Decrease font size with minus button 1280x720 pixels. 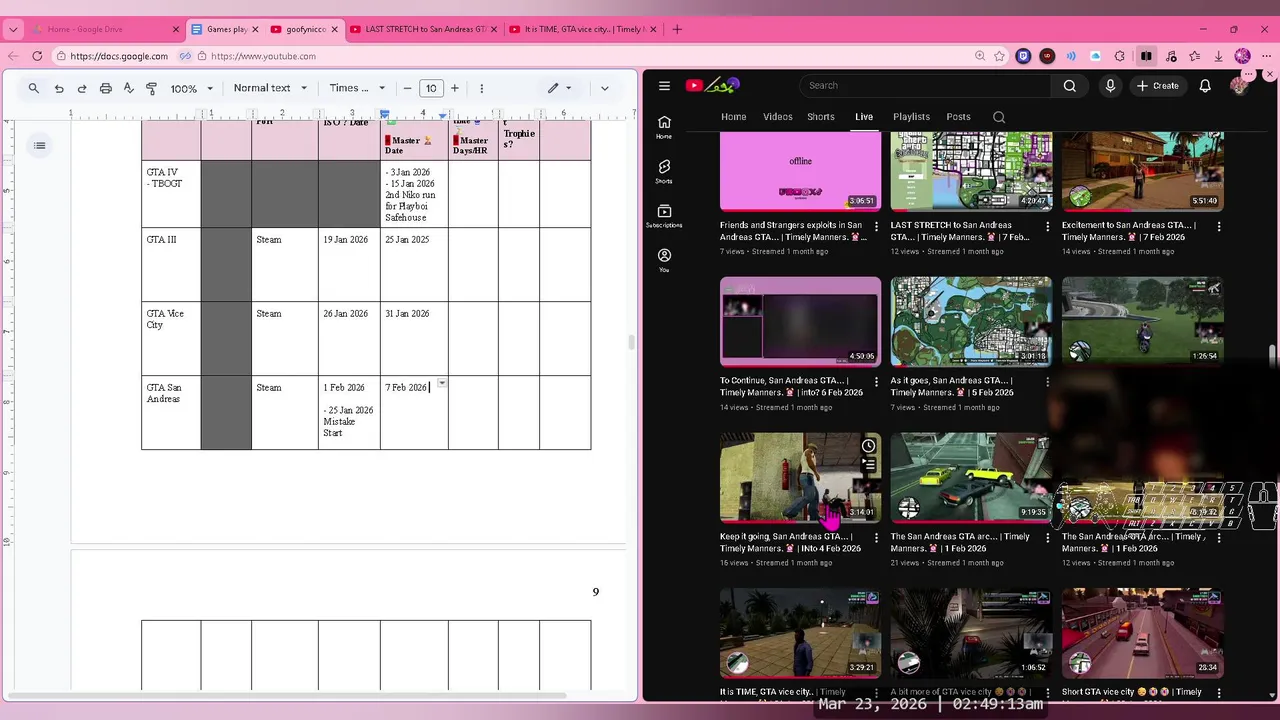(x=407, y=88)
